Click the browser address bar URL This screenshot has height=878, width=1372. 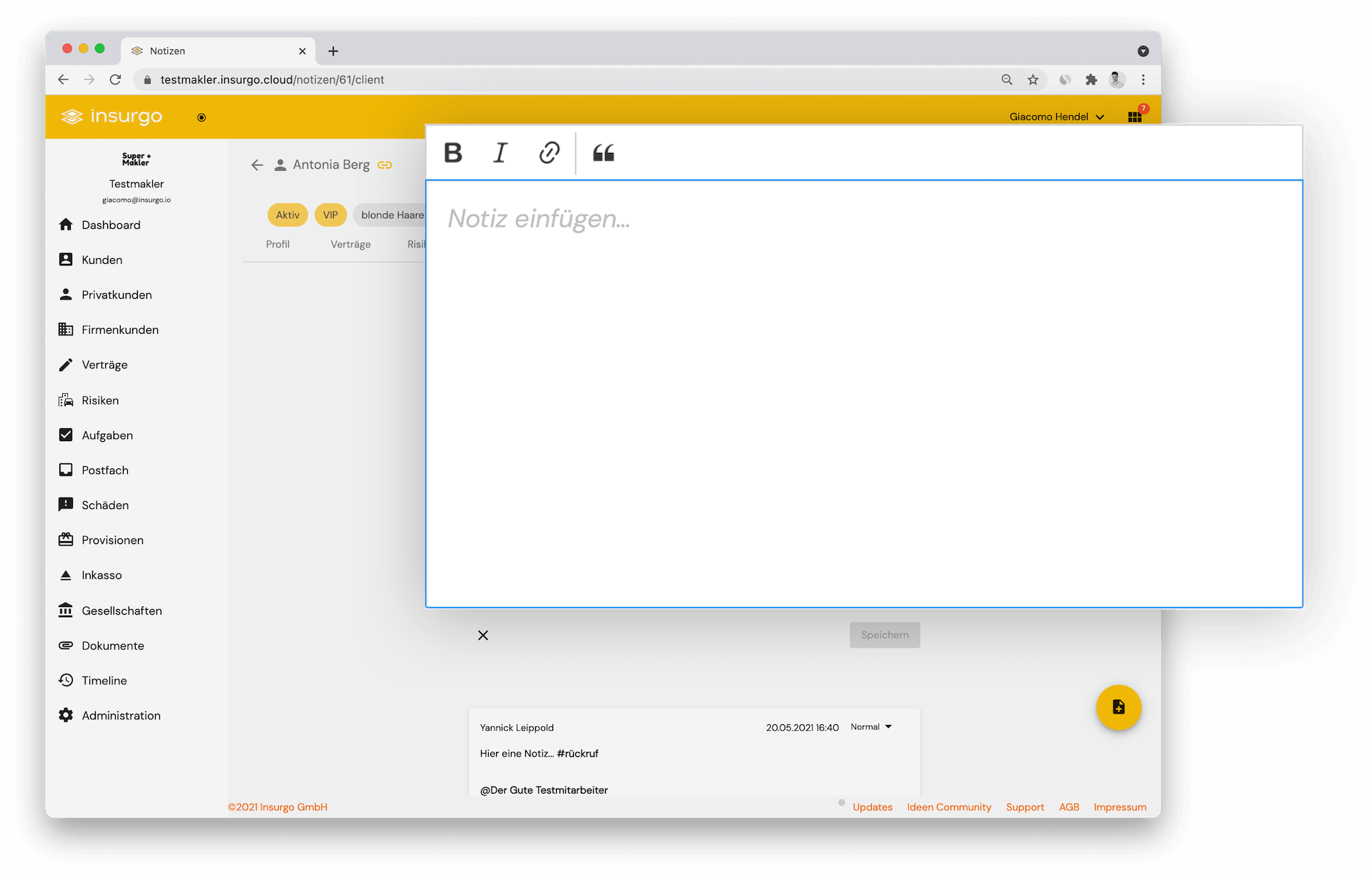click(272, 79)
